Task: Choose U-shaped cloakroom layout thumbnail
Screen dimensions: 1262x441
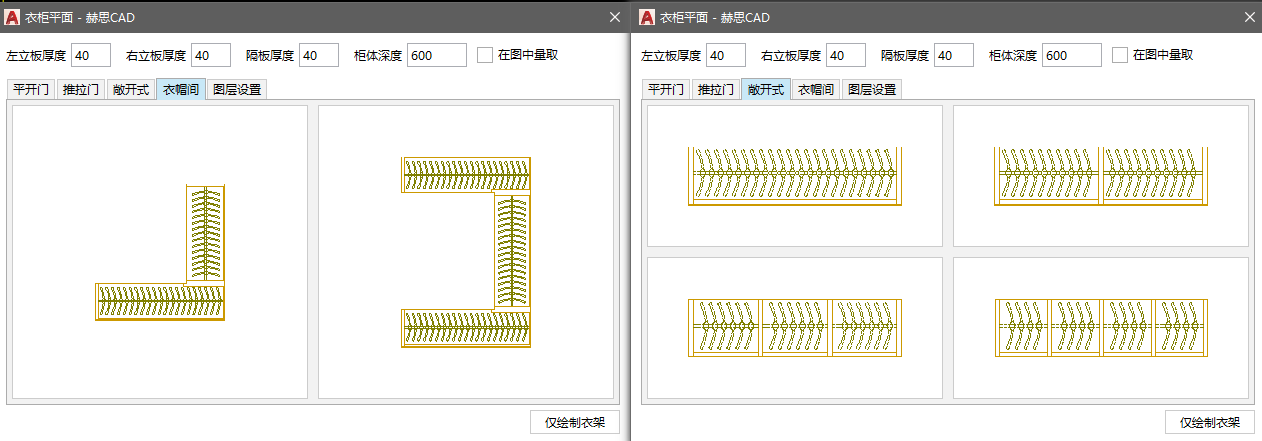Action: 466,252
